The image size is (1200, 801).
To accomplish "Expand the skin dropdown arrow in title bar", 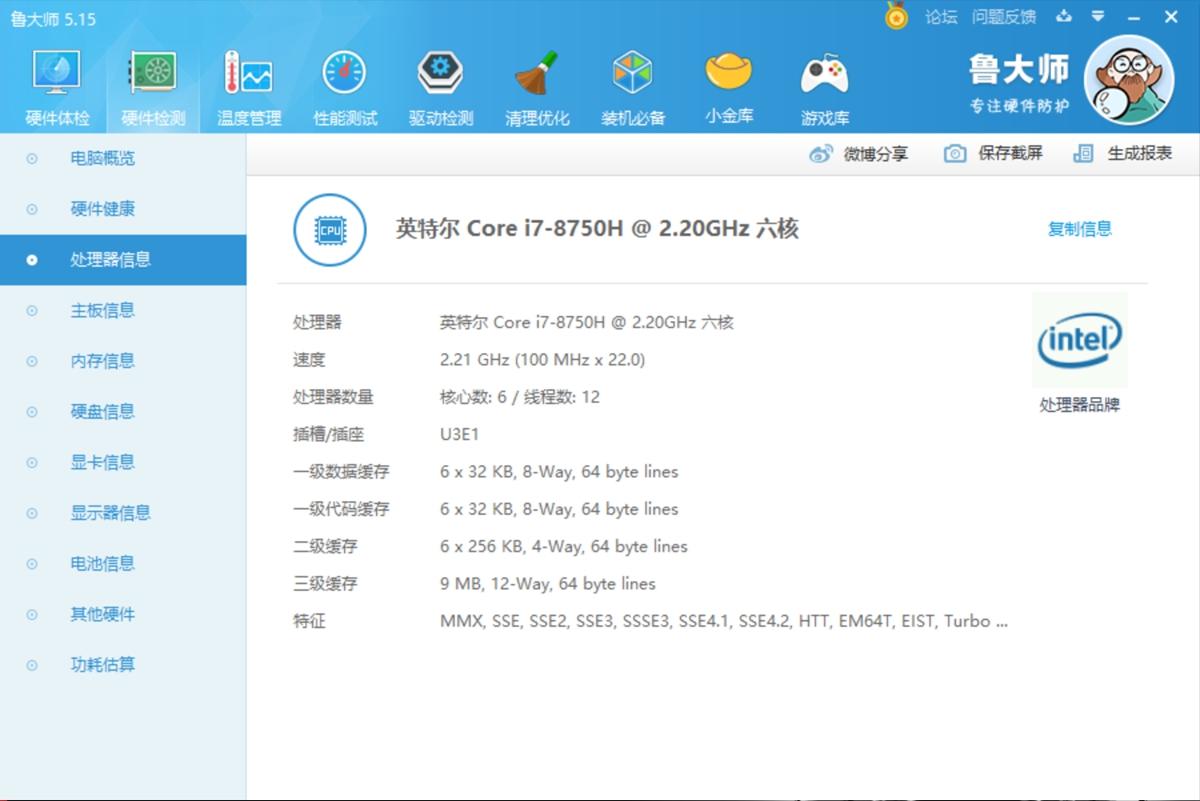I will point(1099,16).
